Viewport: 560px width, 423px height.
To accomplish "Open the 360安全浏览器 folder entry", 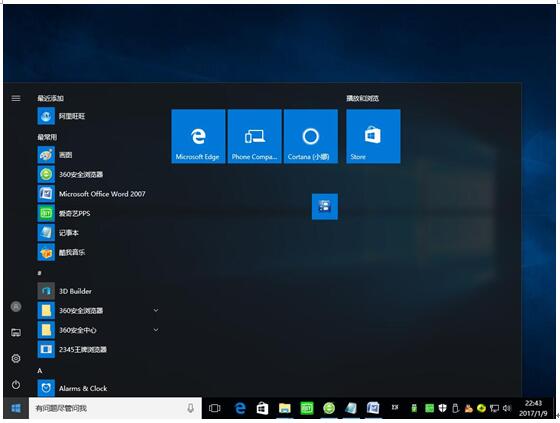I will pos(98,310).
